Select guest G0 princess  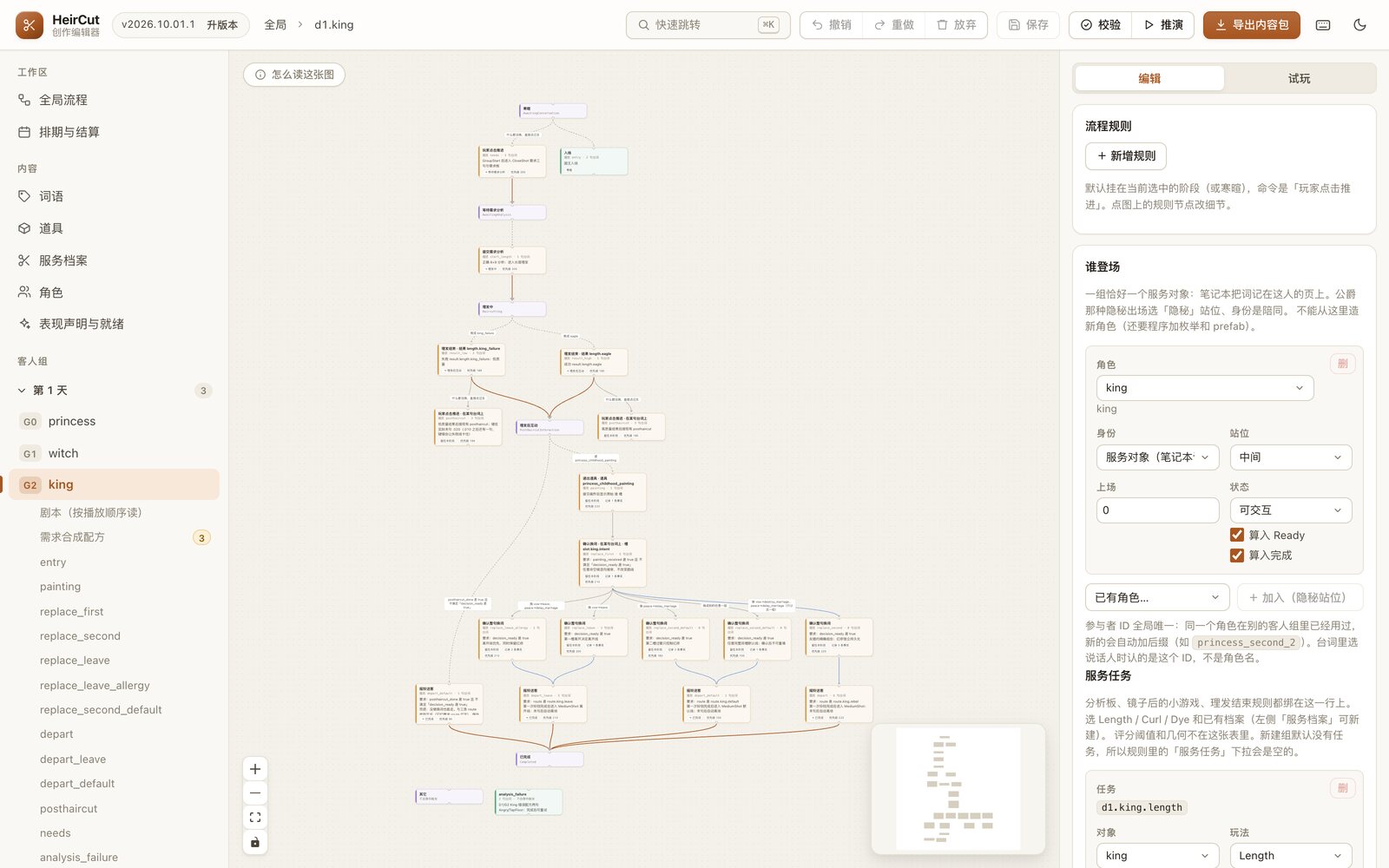tap(114, 421)
